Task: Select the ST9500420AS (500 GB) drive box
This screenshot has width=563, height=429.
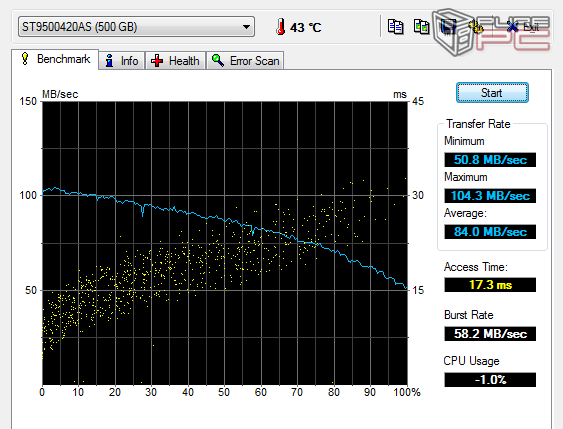Action: click(x=136, y=27)
